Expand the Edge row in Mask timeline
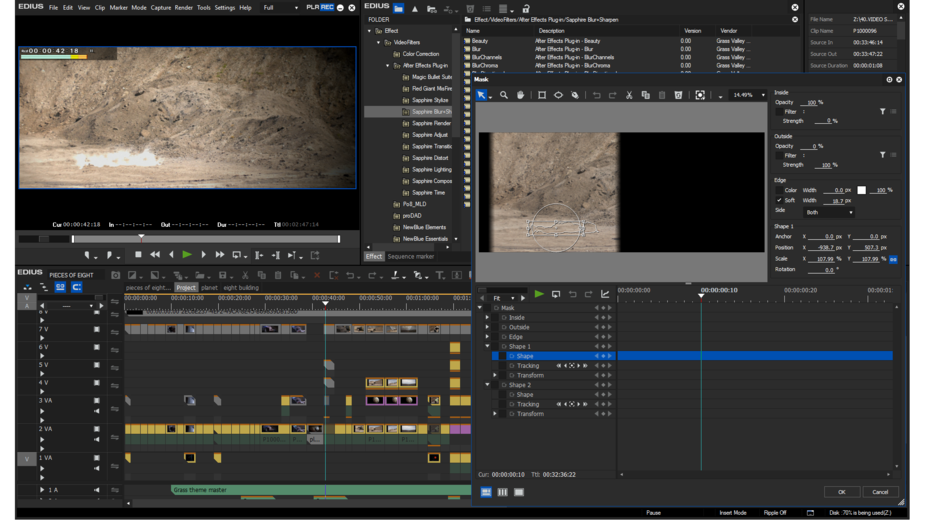925x520 pixels. click(x=487, y=337)
